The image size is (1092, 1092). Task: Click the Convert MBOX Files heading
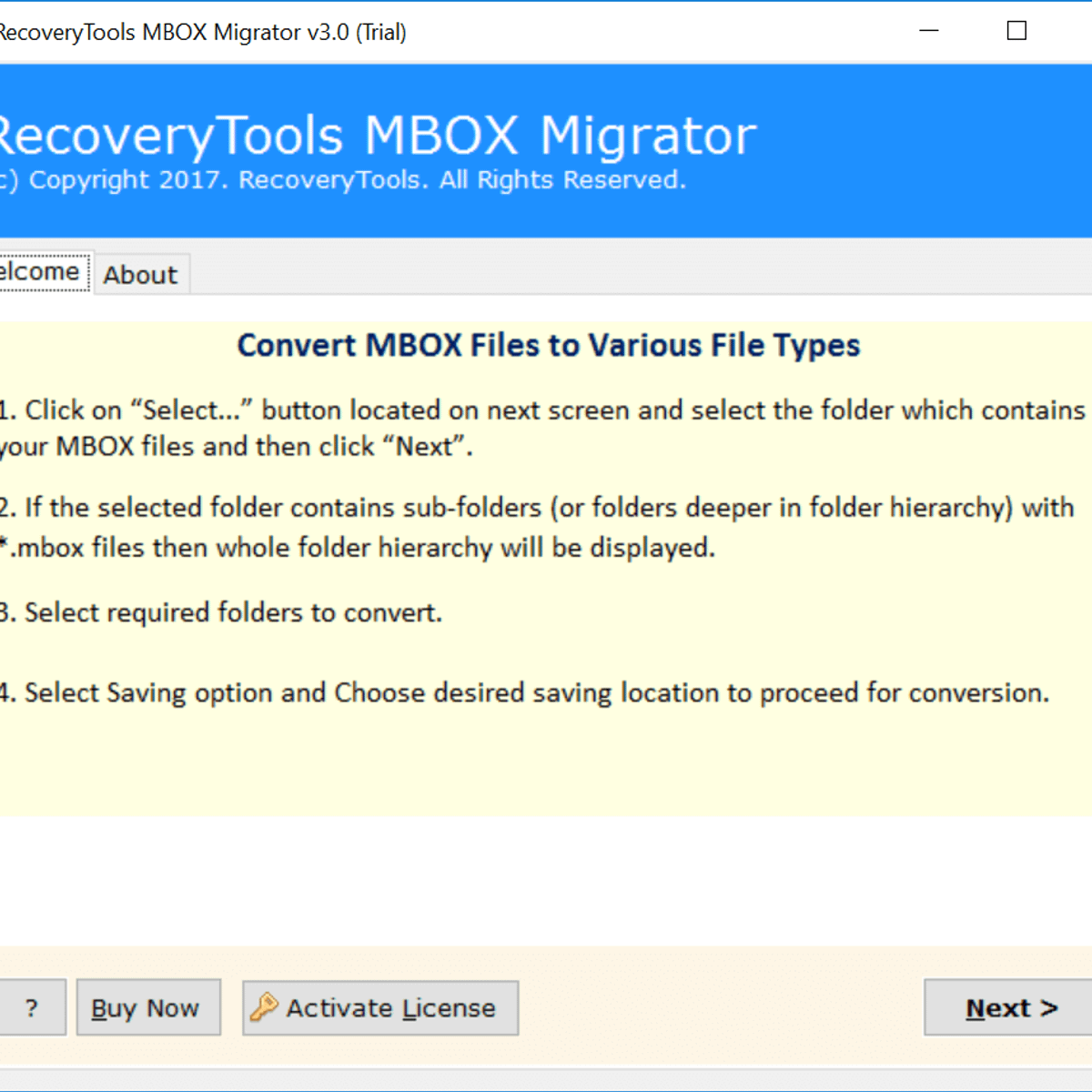(x=549, y=346)
